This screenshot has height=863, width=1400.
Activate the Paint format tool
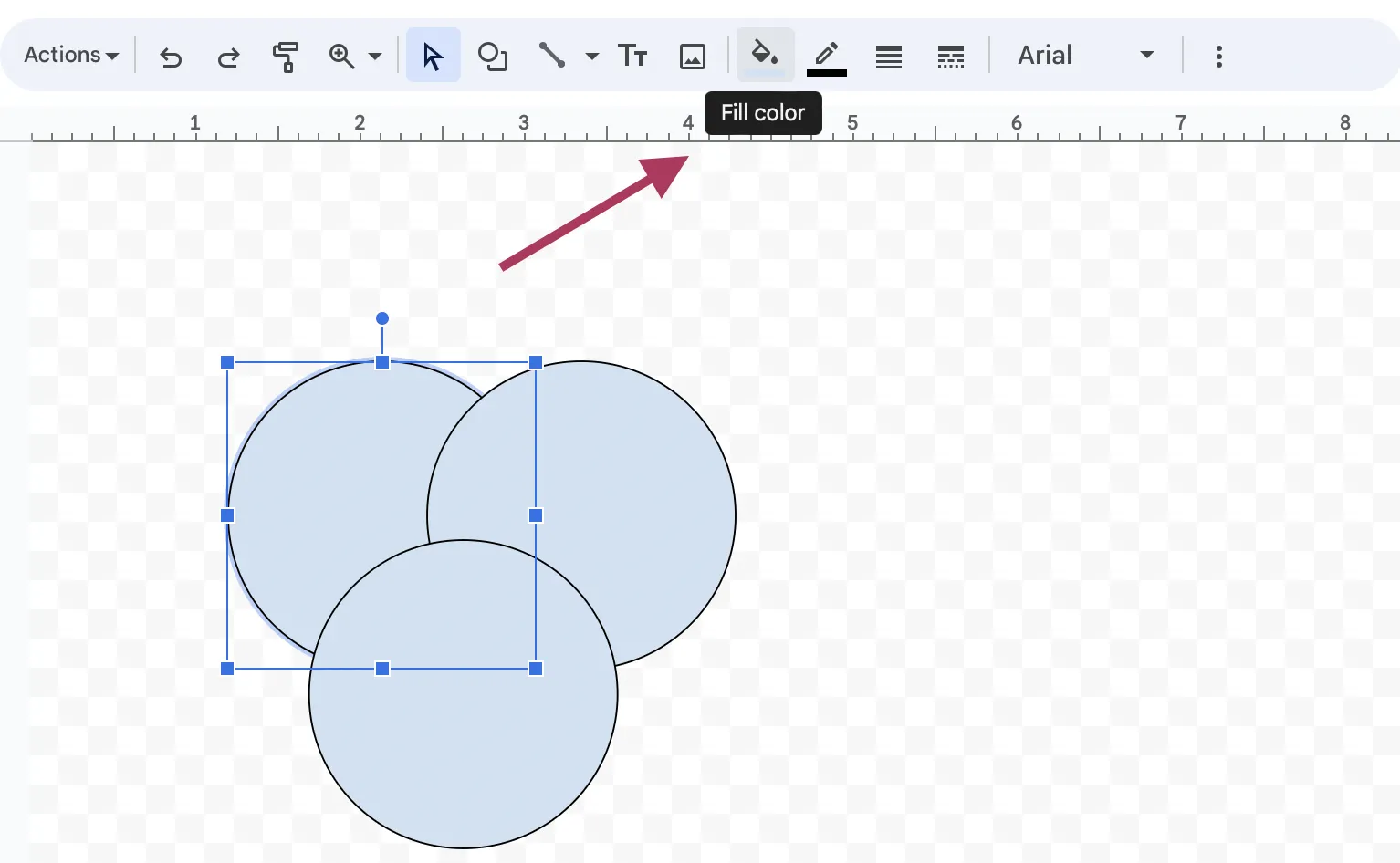[x=286, y=57]
